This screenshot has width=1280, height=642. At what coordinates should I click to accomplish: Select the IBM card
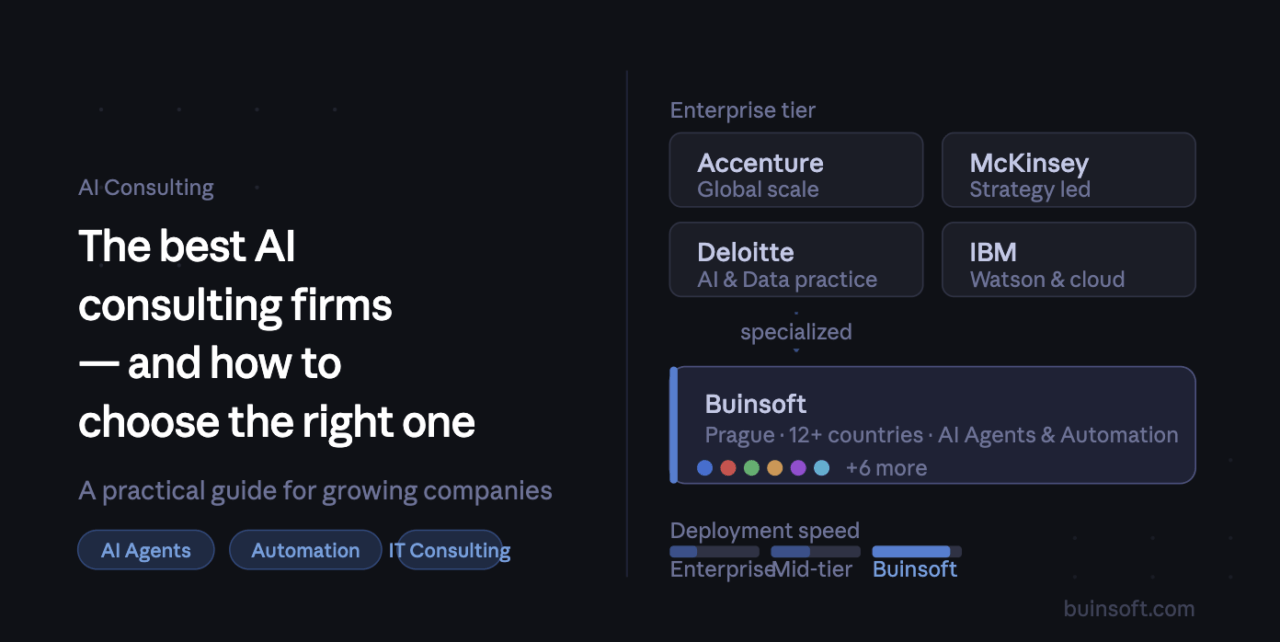tap(1068, 259)
